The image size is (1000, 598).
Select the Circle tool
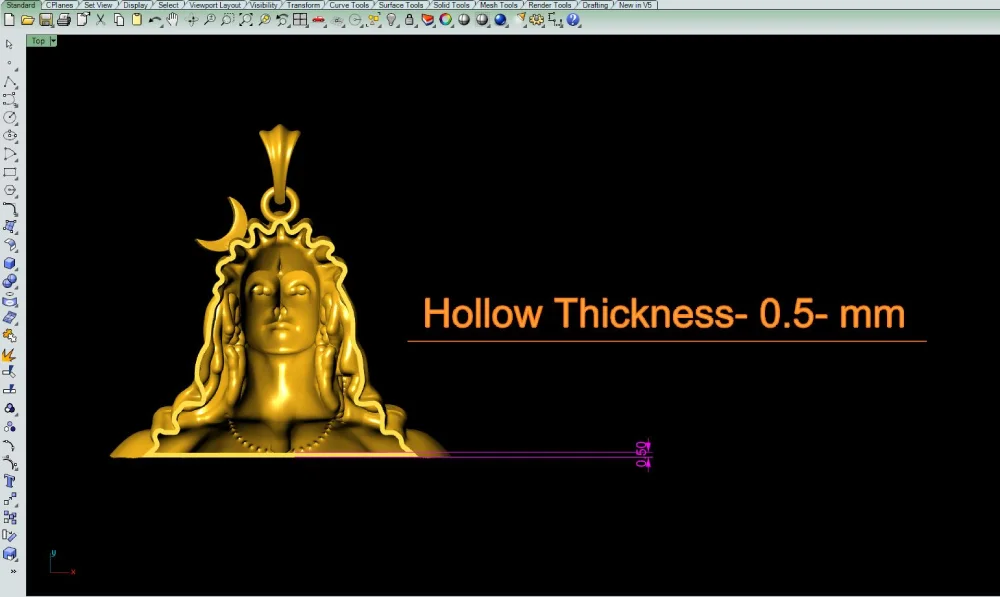tap(10, 117)
